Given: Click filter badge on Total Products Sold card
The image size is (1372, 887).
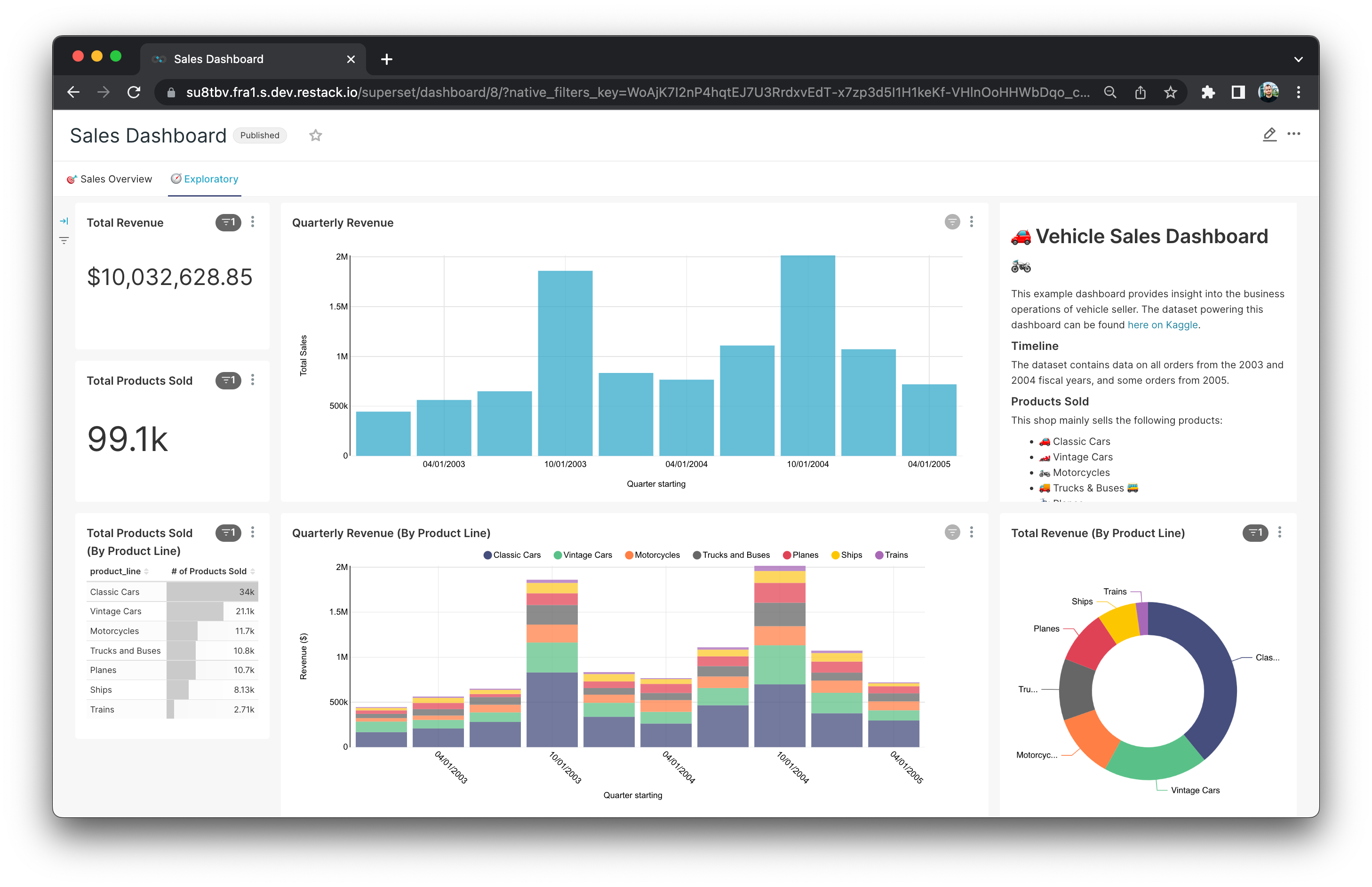Looking at the screenshot, I should 228,380.
